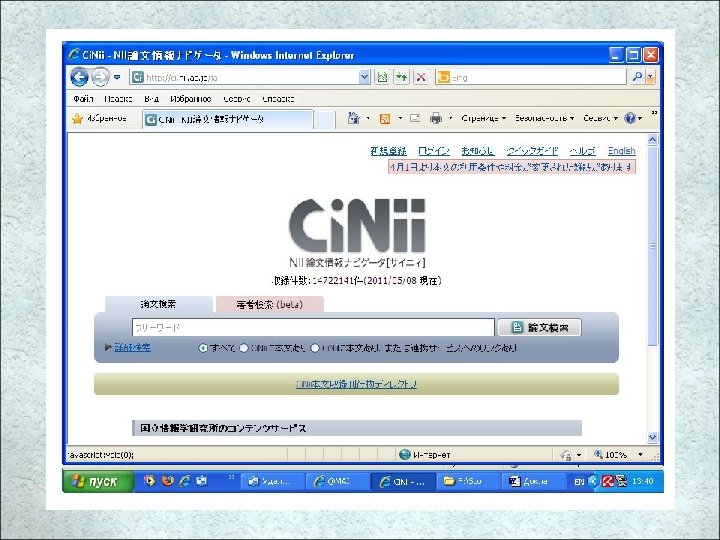Screen dimensions: 720x540
Task: Click the Home page icon
Action: (x=353, y=118)
